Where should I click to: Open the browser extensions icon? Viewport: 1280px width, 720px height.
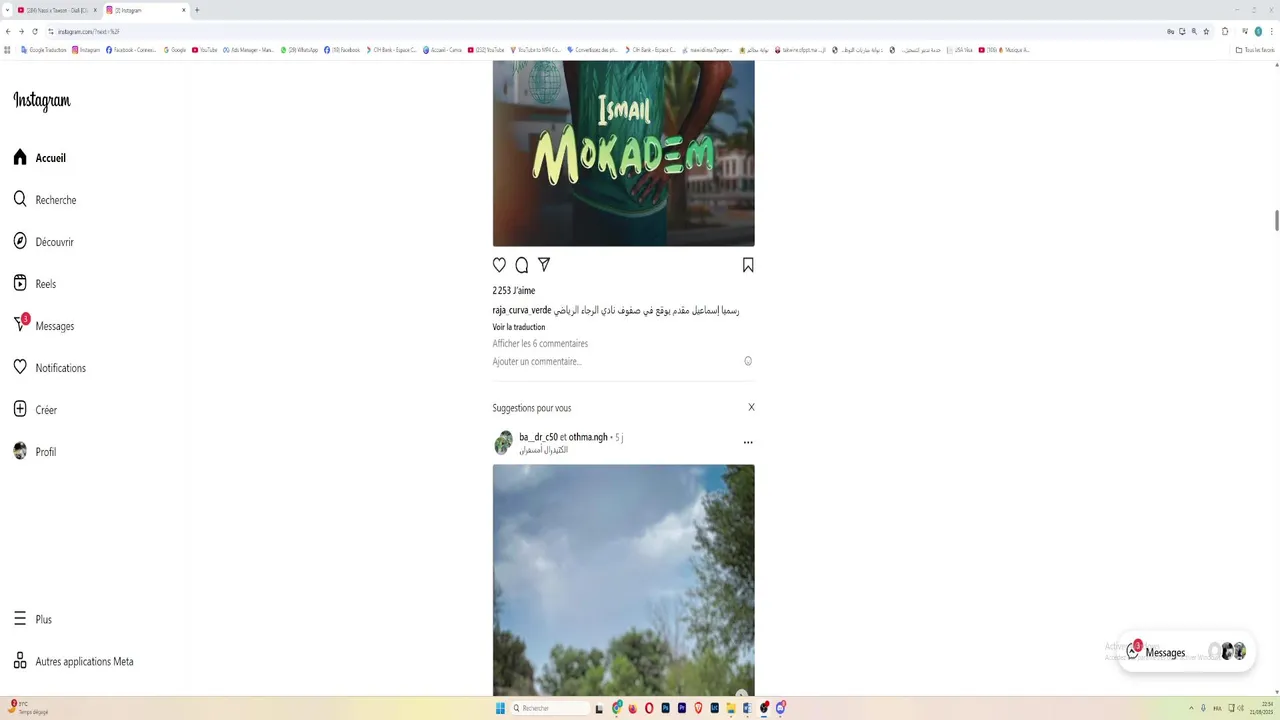[x=1225, y=31]
